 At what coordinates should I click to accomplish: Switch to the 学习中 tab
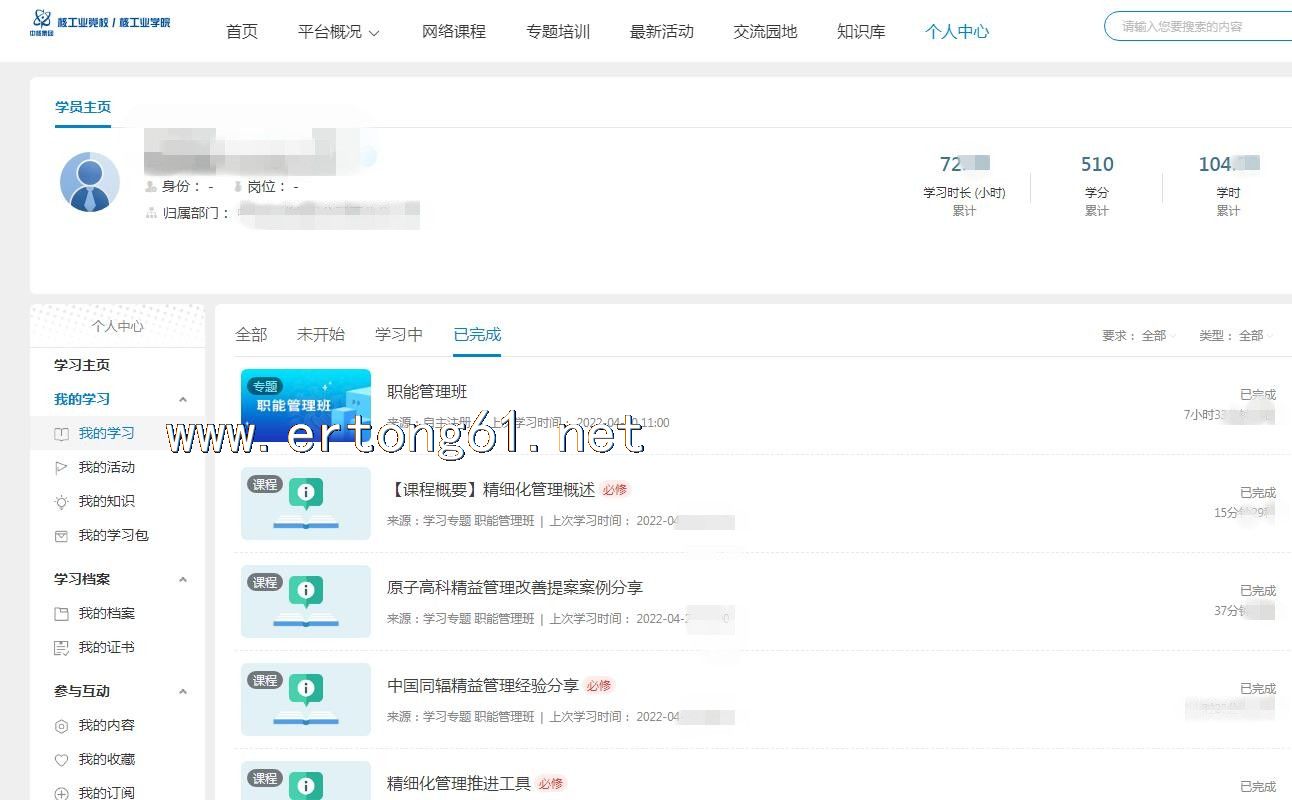(399, 335)
